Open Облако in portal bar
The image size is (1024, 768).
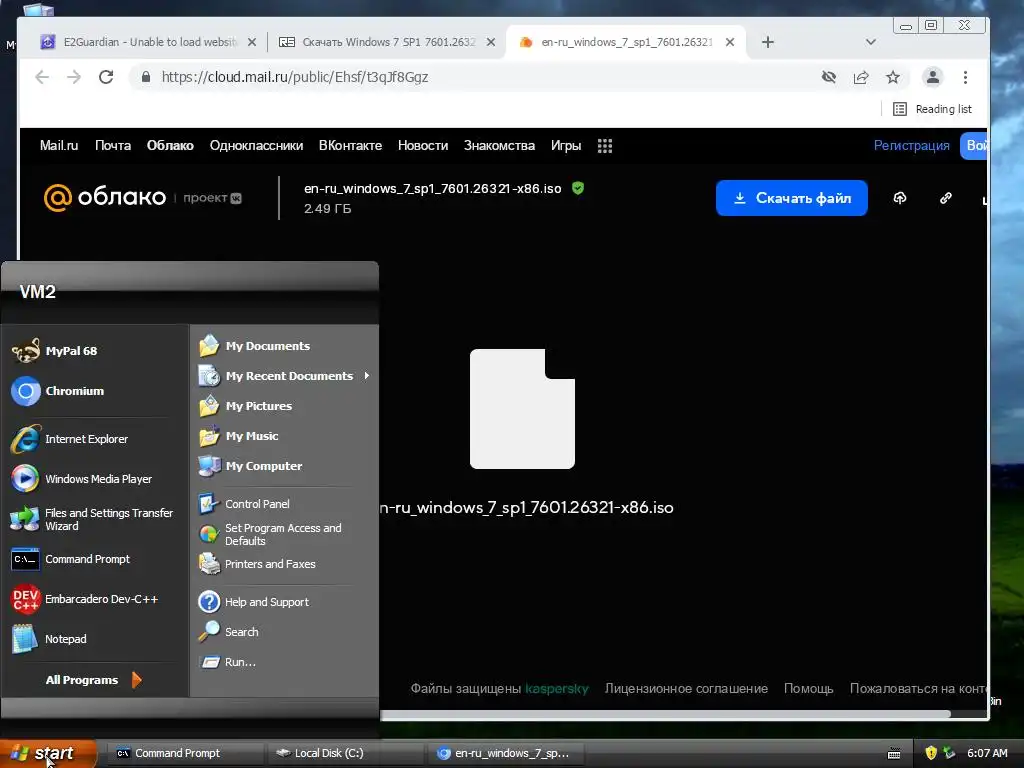point(170,146)
